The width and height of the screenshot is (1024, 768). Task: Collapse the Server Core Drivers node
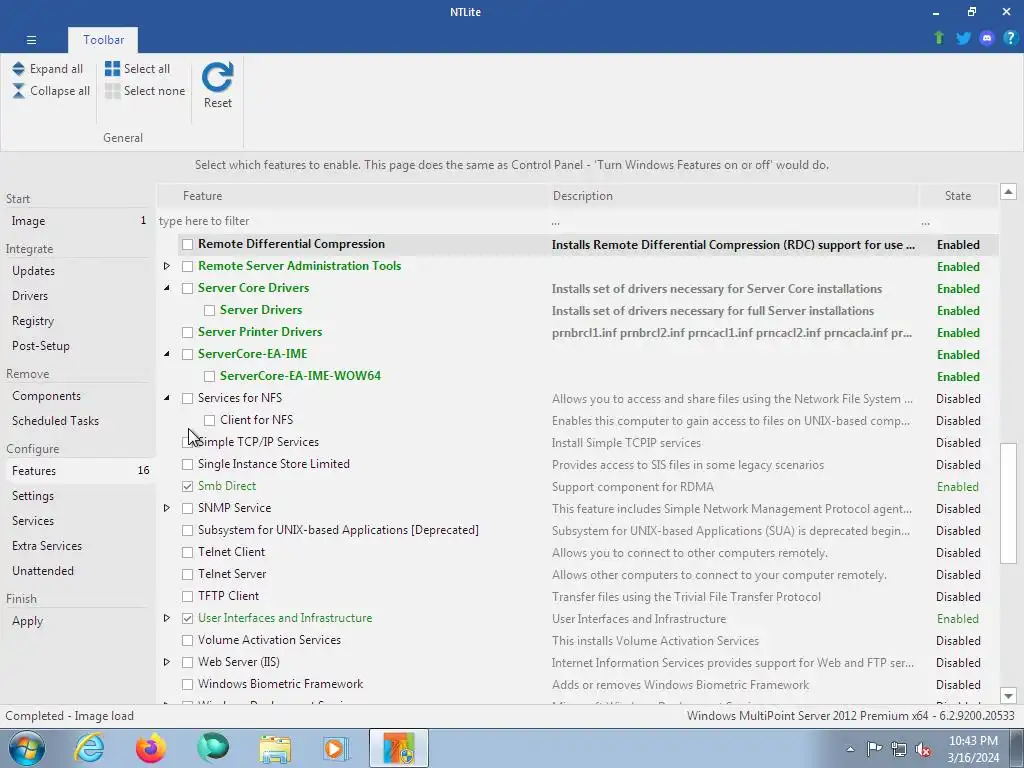click(167, 288)
